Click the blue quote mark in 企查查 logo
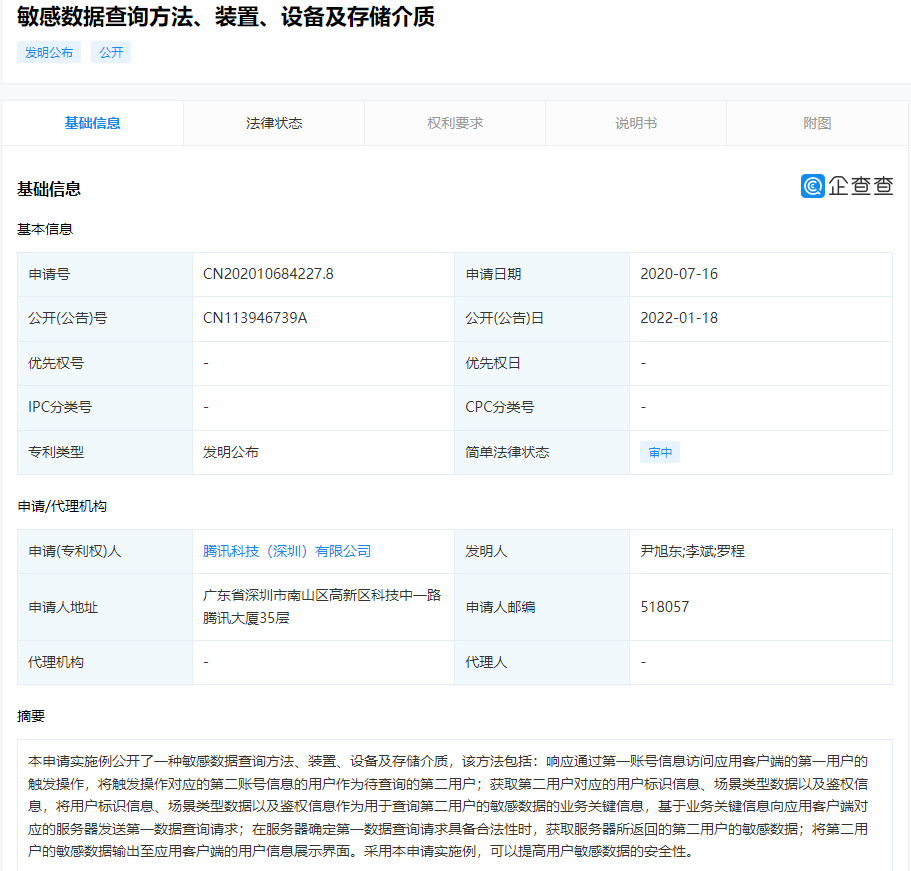This screenshot has height=871, width=911. coord(811,185)
